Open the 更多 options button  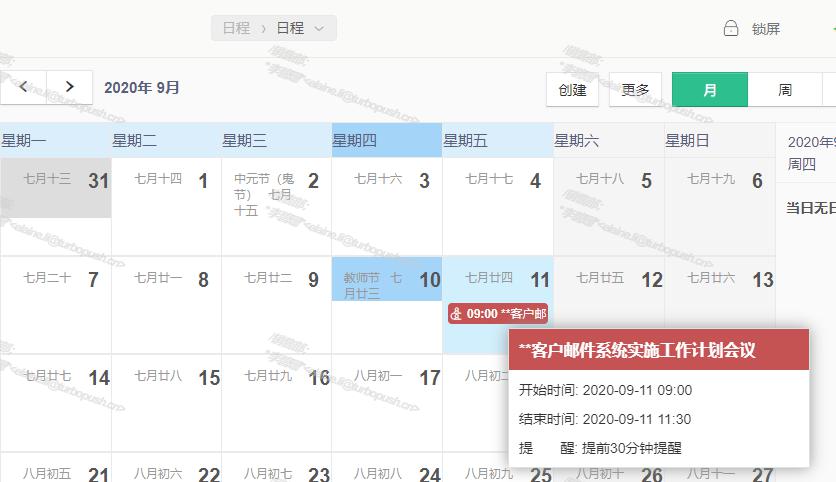click(x=635, y=90)
